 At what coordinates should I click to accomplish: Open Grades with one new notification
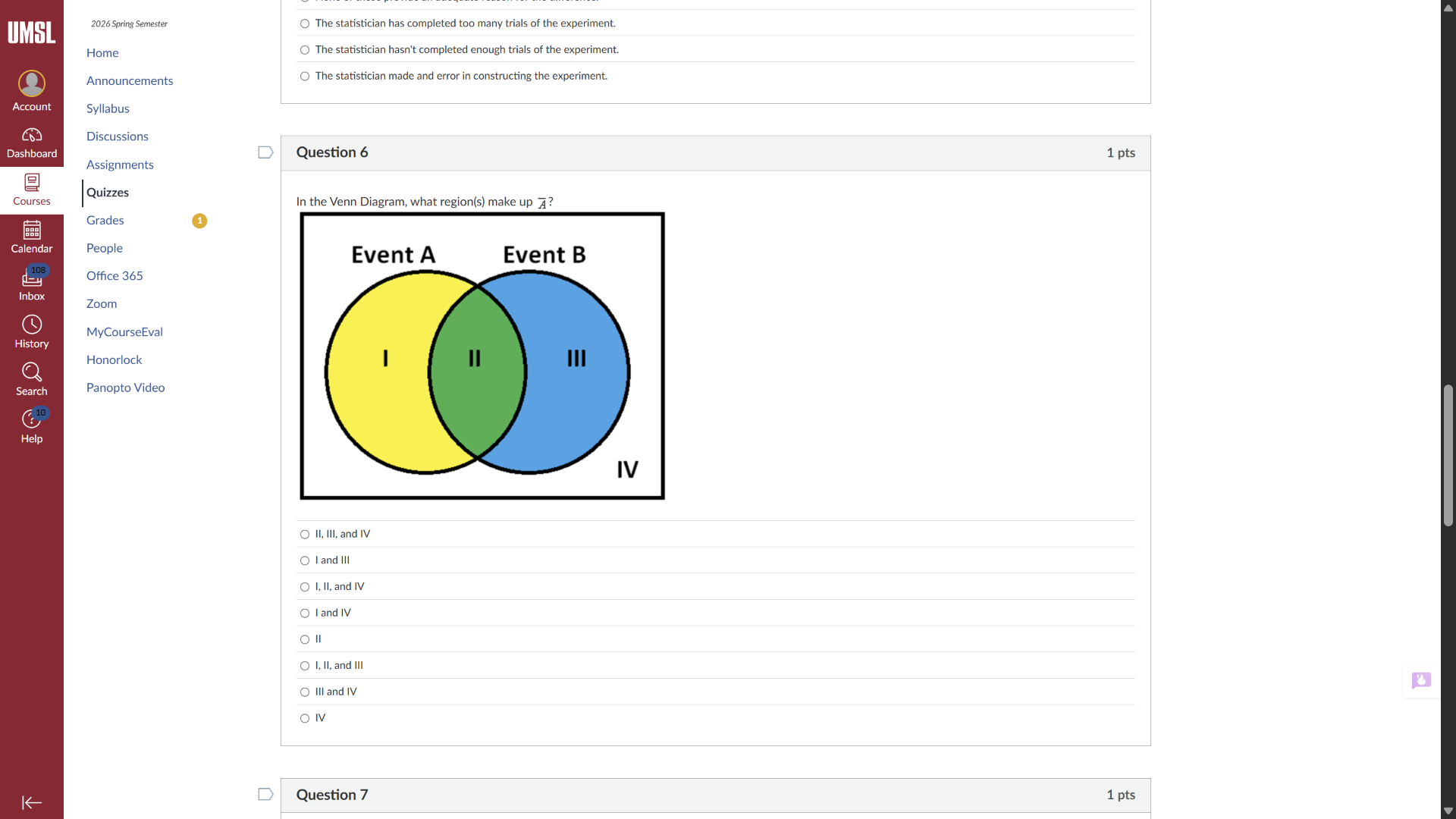pyautogui.click(x=105, y=221)
